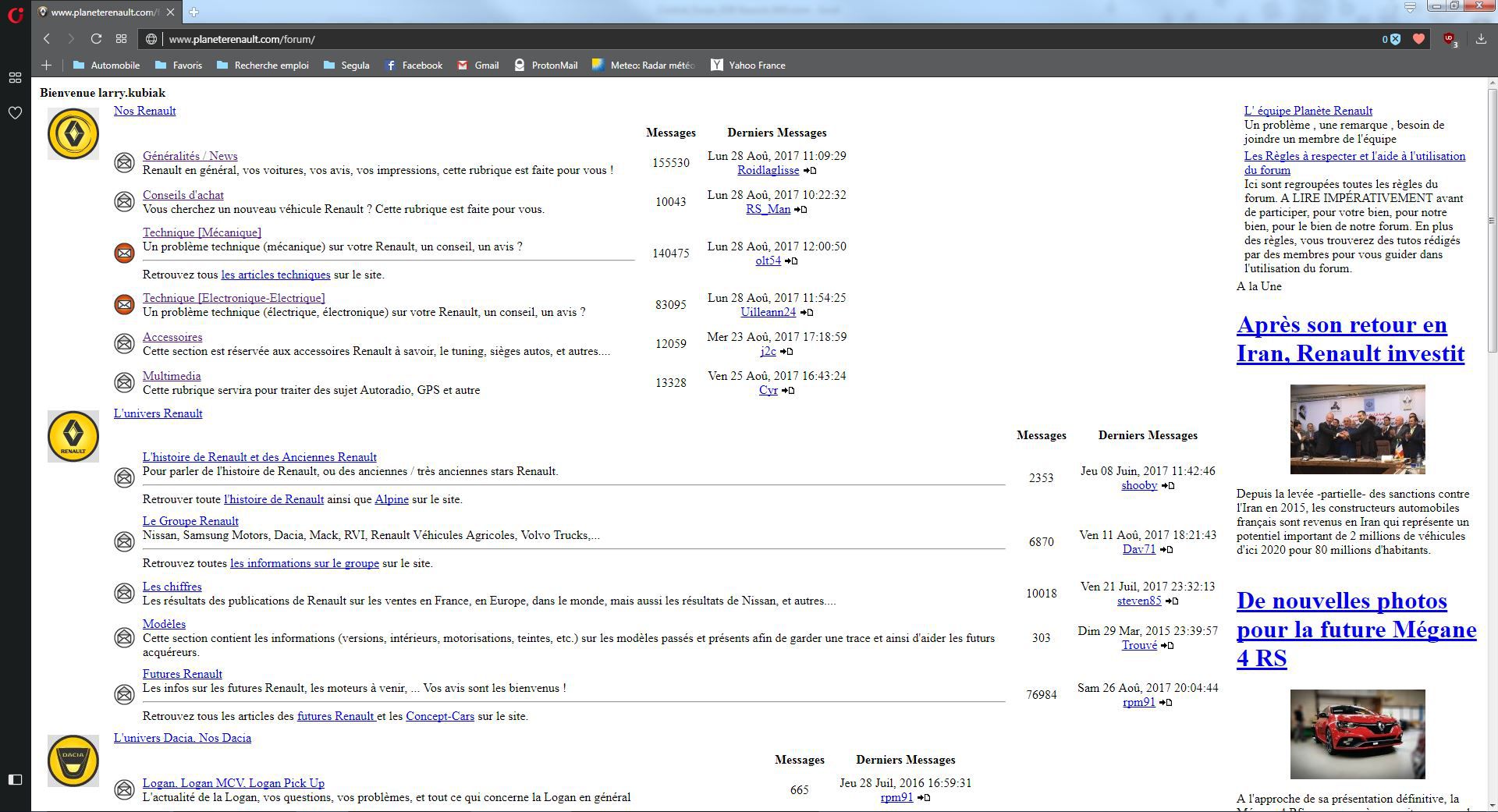
Task: Open sidebar Speed Dial icon
Action: (15, 77)
